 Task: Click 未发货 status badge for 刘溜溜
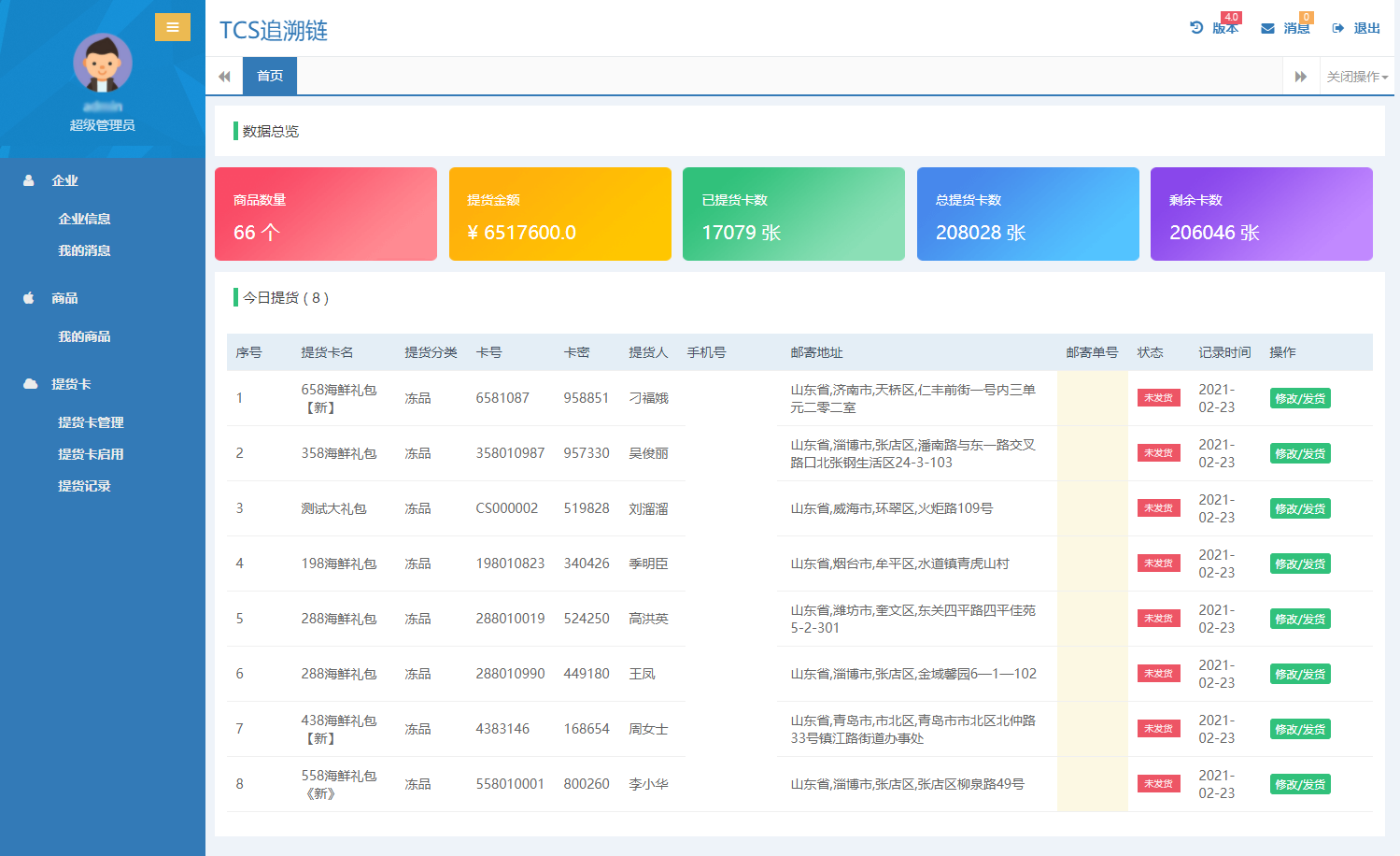point(1158,508)
